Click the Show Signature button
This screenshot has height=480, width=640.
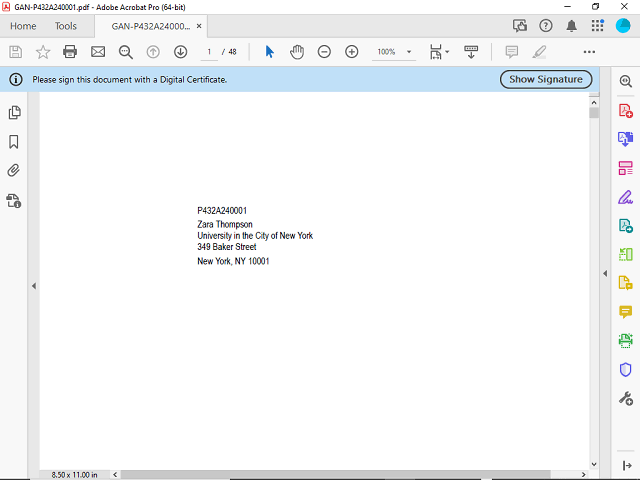[x=546, y=79]
